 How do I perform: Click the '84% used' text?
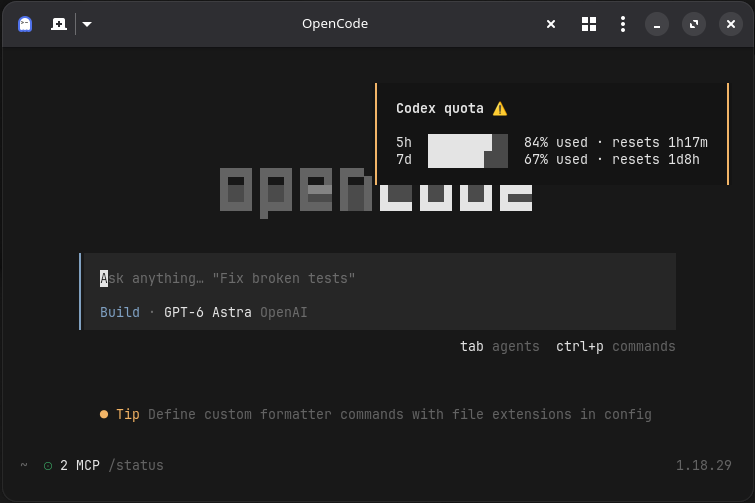tap(556, 142)
